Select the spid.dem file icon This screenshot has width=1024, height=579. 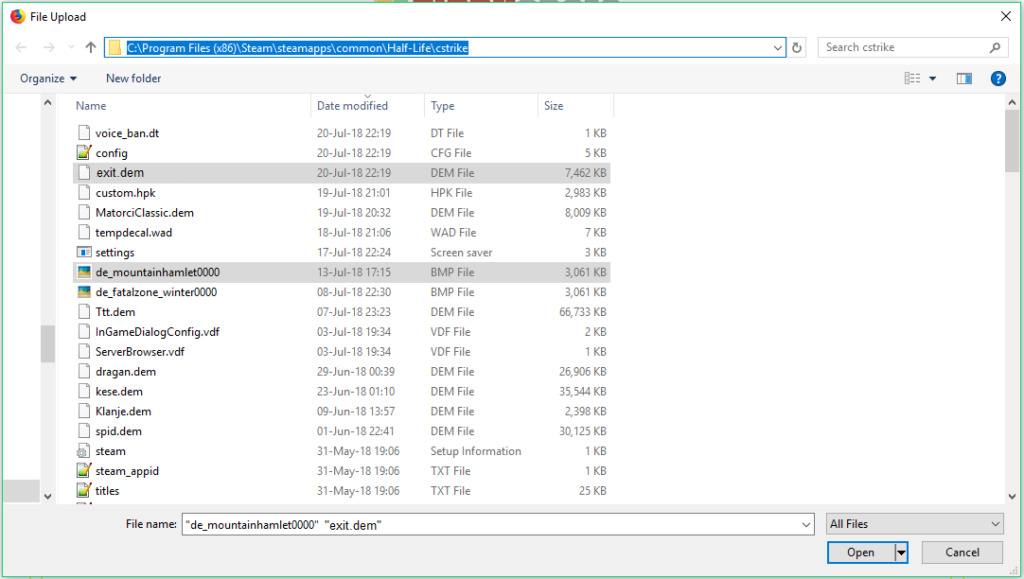point(84,431)
